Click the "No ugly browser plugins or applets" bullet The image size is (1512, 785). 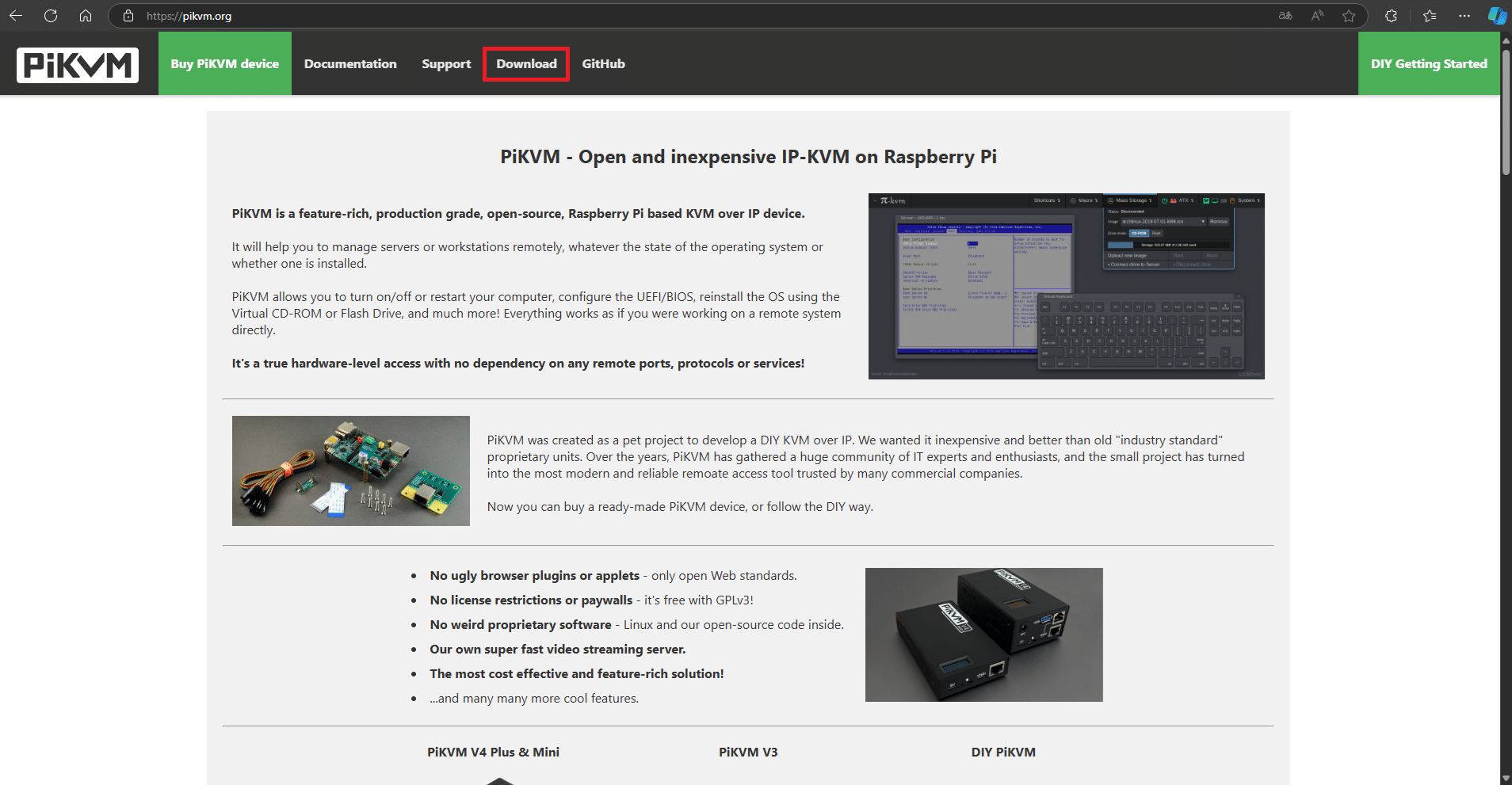pos(613,576)
